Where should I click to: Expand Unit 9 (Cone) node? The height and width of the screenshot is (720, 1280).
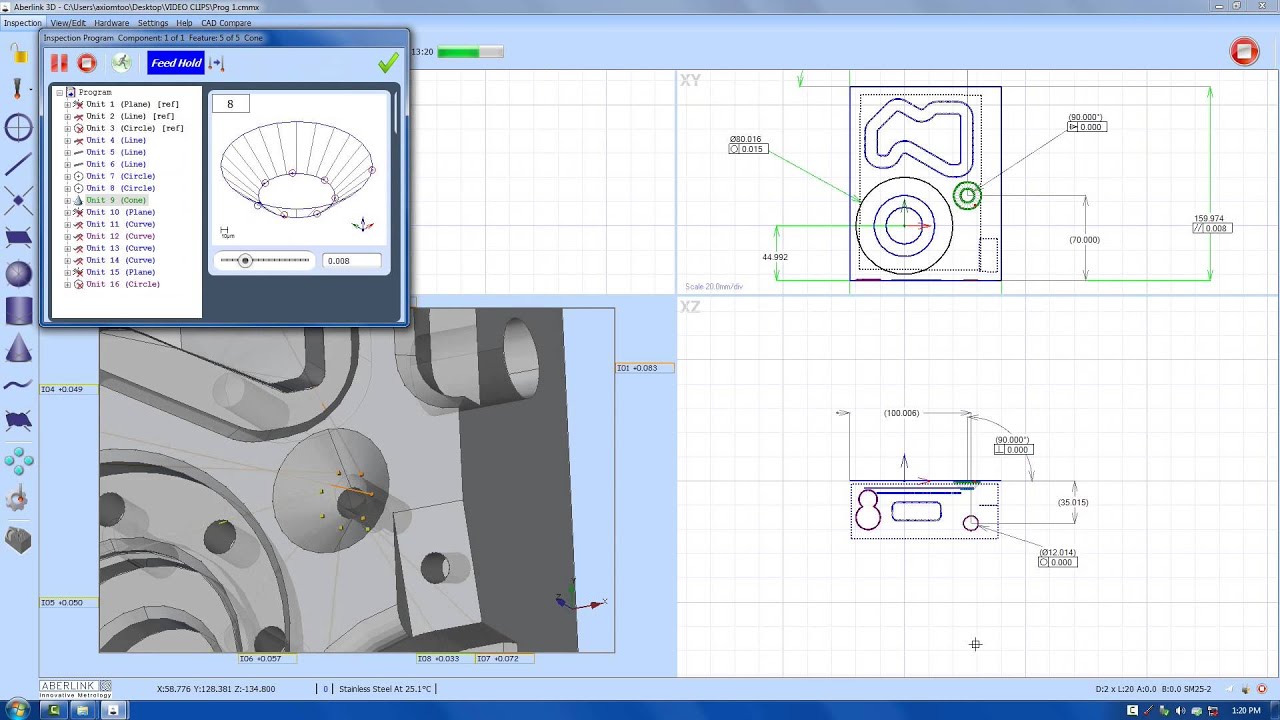click(x=68, y=200)
